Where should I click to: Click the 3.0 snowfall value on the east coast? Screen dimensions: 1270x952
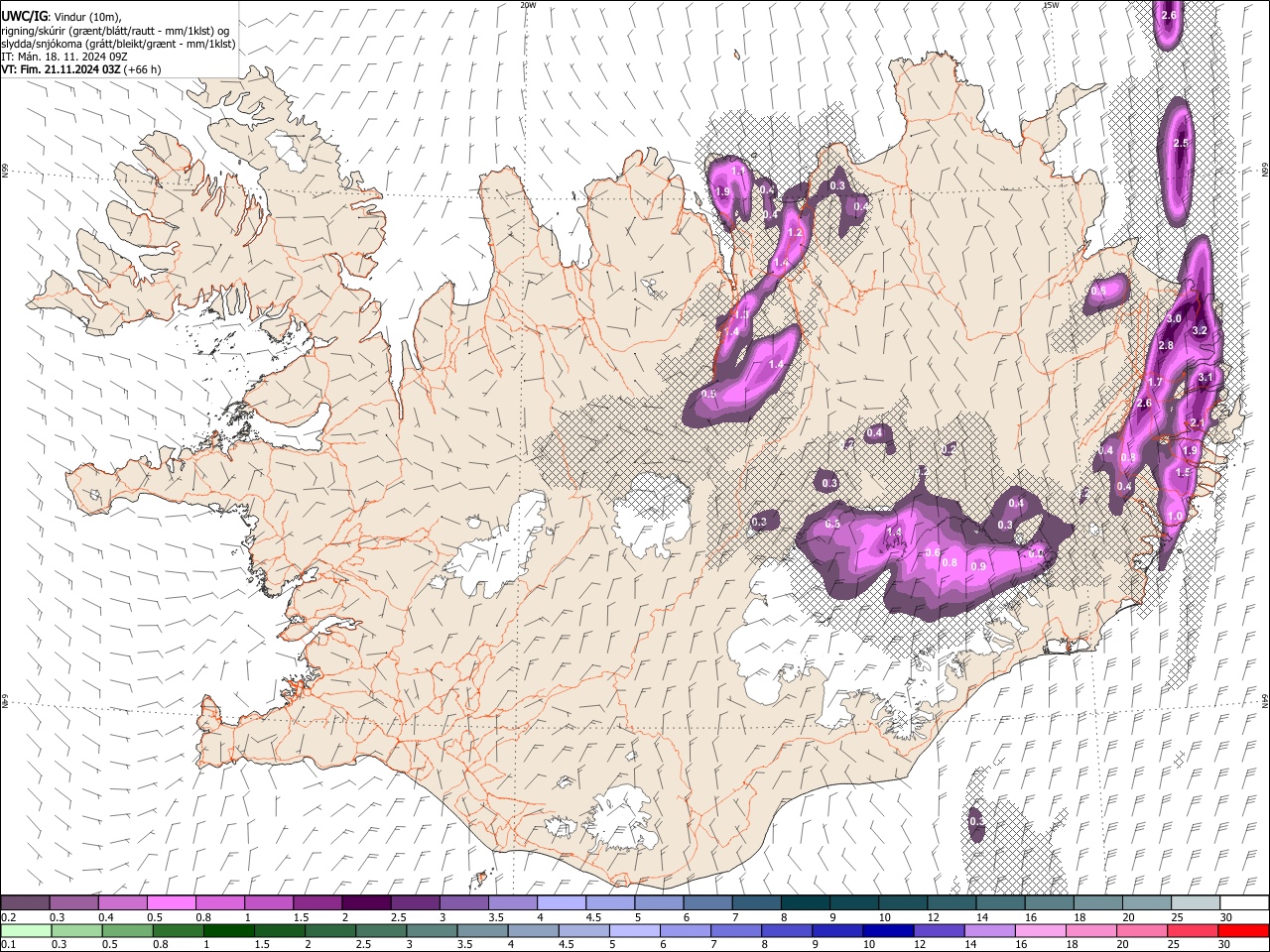[x=1174, y=318]
